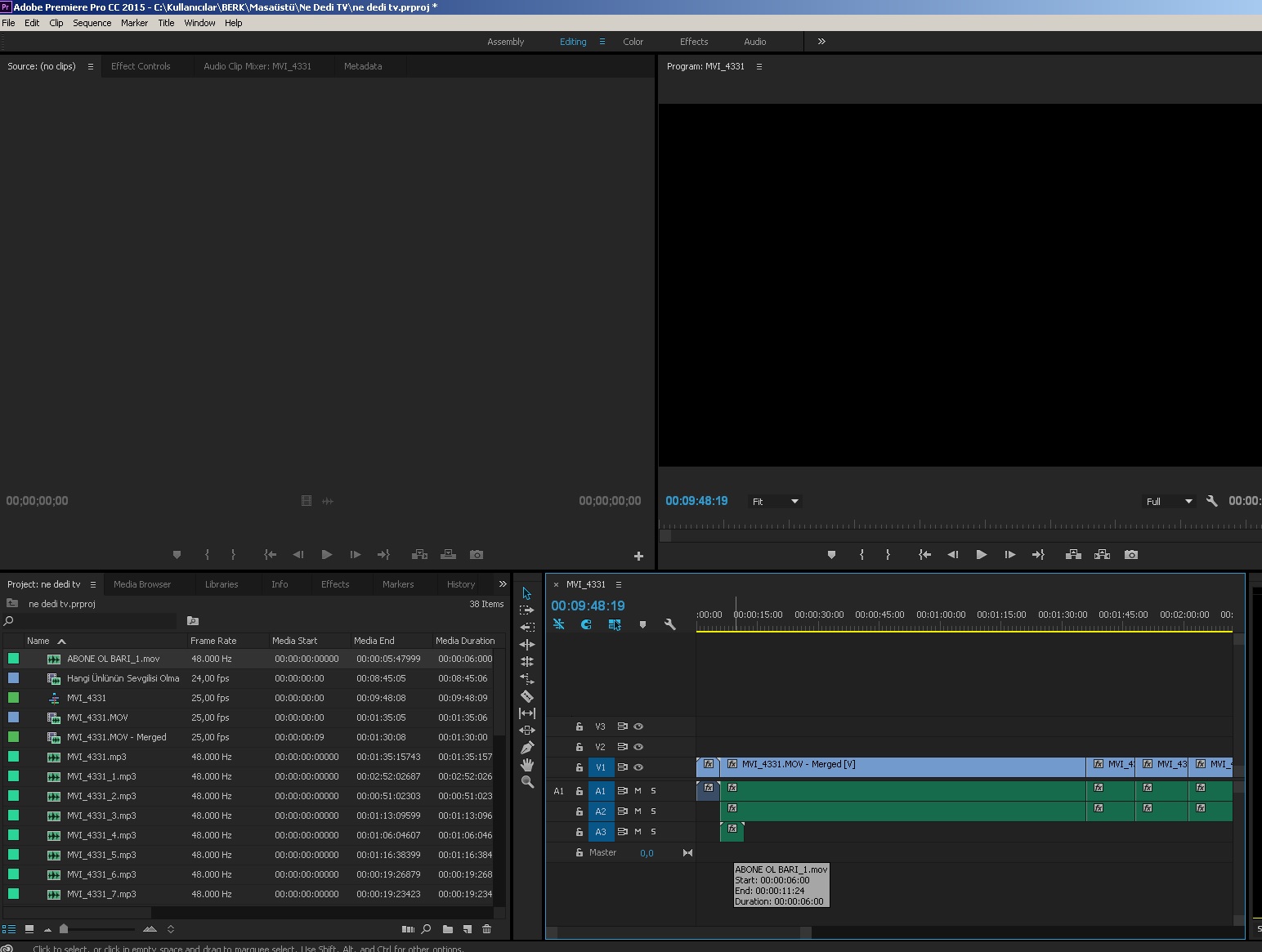Screen dimensions: 1262x952
Task: Click the Master track volume value 0,0
Action: point(647,853)
